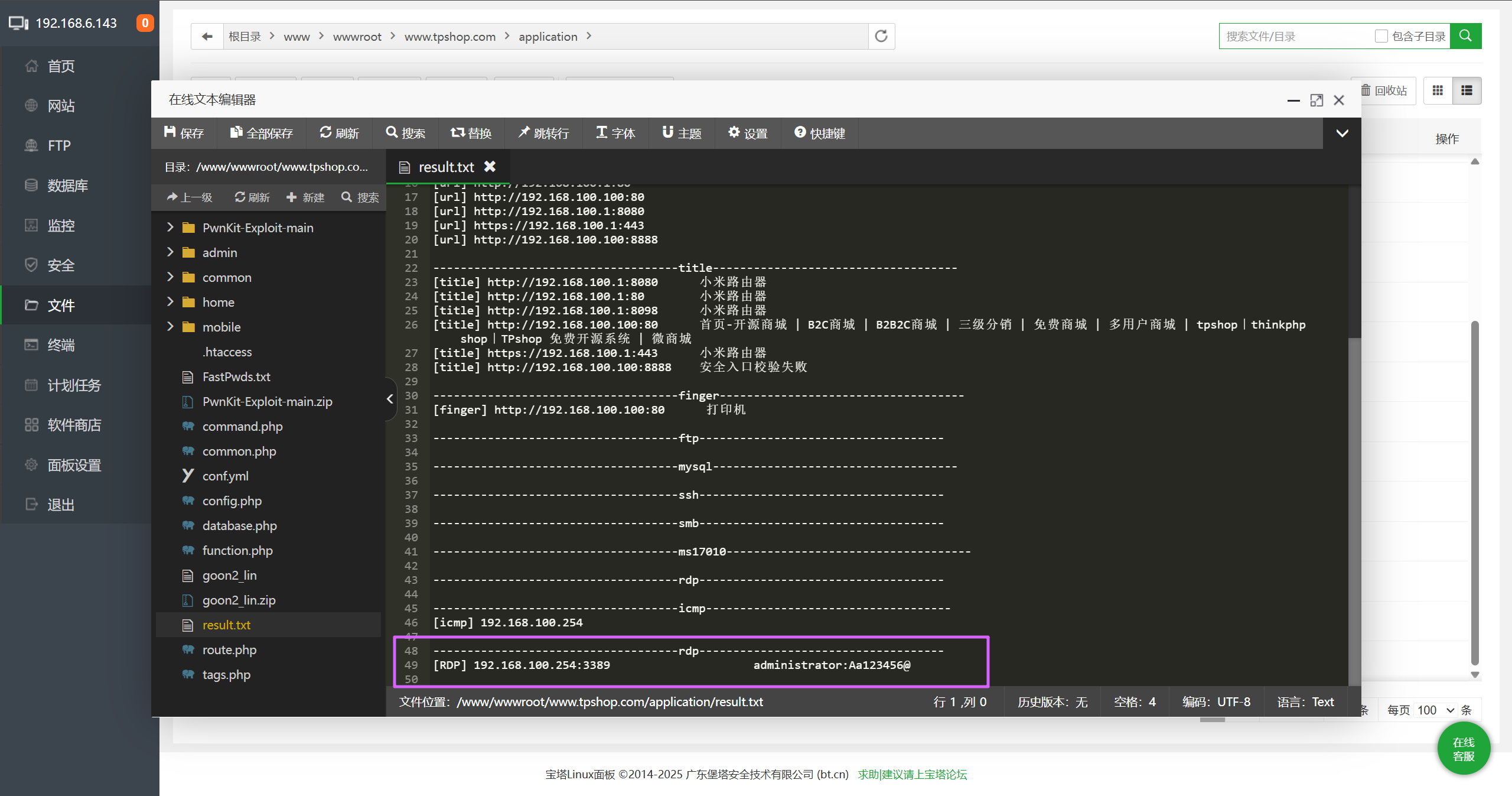Open conf.yml in the file tree
This screenshot has height=796, width=1512.
point(225,476)
